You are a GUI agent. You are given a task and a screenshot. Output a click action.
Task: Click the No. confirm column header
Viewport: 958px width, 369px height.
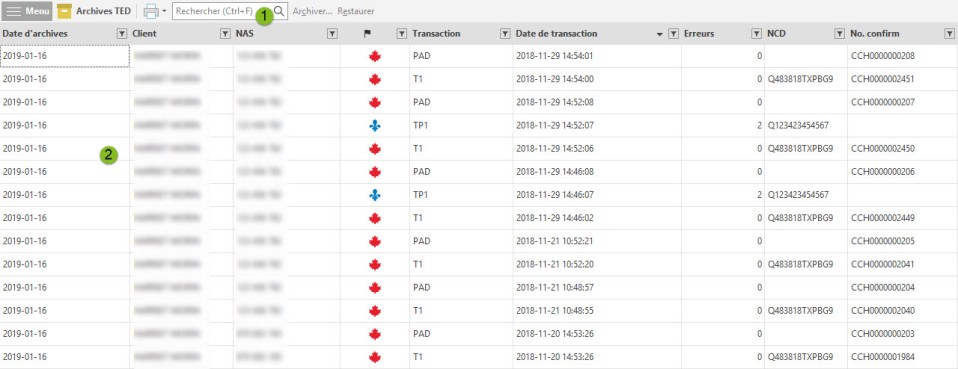point(875,34)
